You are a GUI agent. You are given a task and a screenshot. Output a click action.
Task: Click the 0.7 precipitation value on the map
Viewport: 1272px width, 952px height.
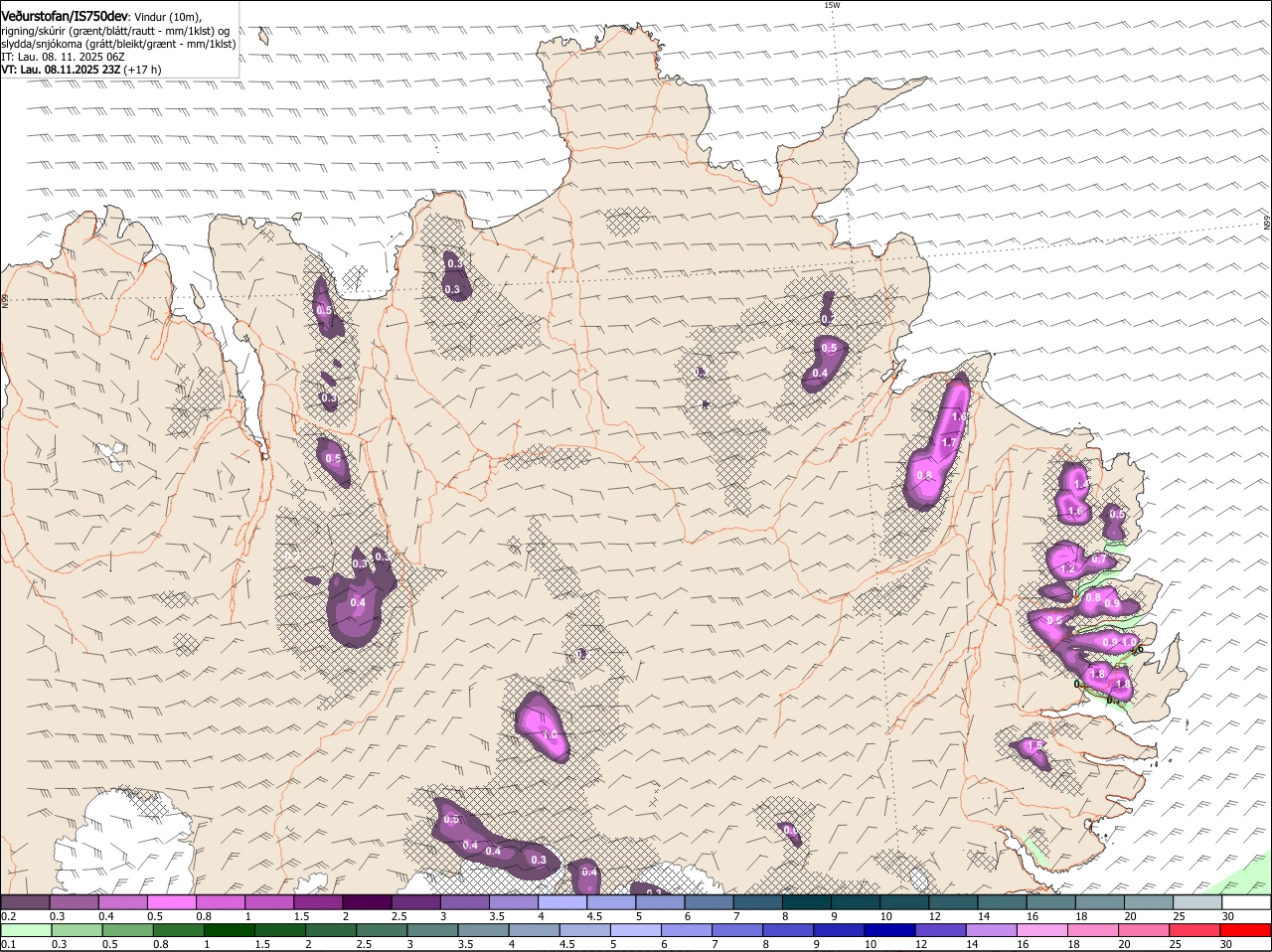click(1099, 559)
